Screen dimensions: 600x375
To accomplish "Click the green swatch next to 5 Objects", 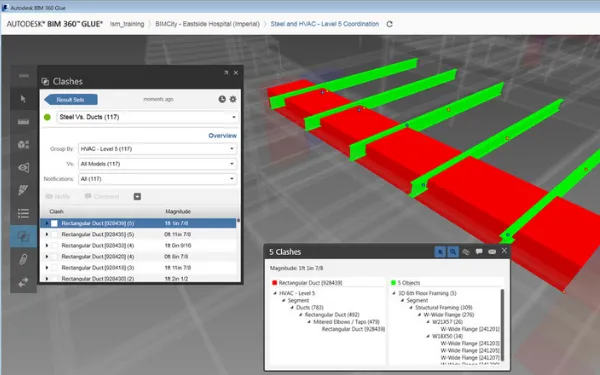I will coord(393,283).
